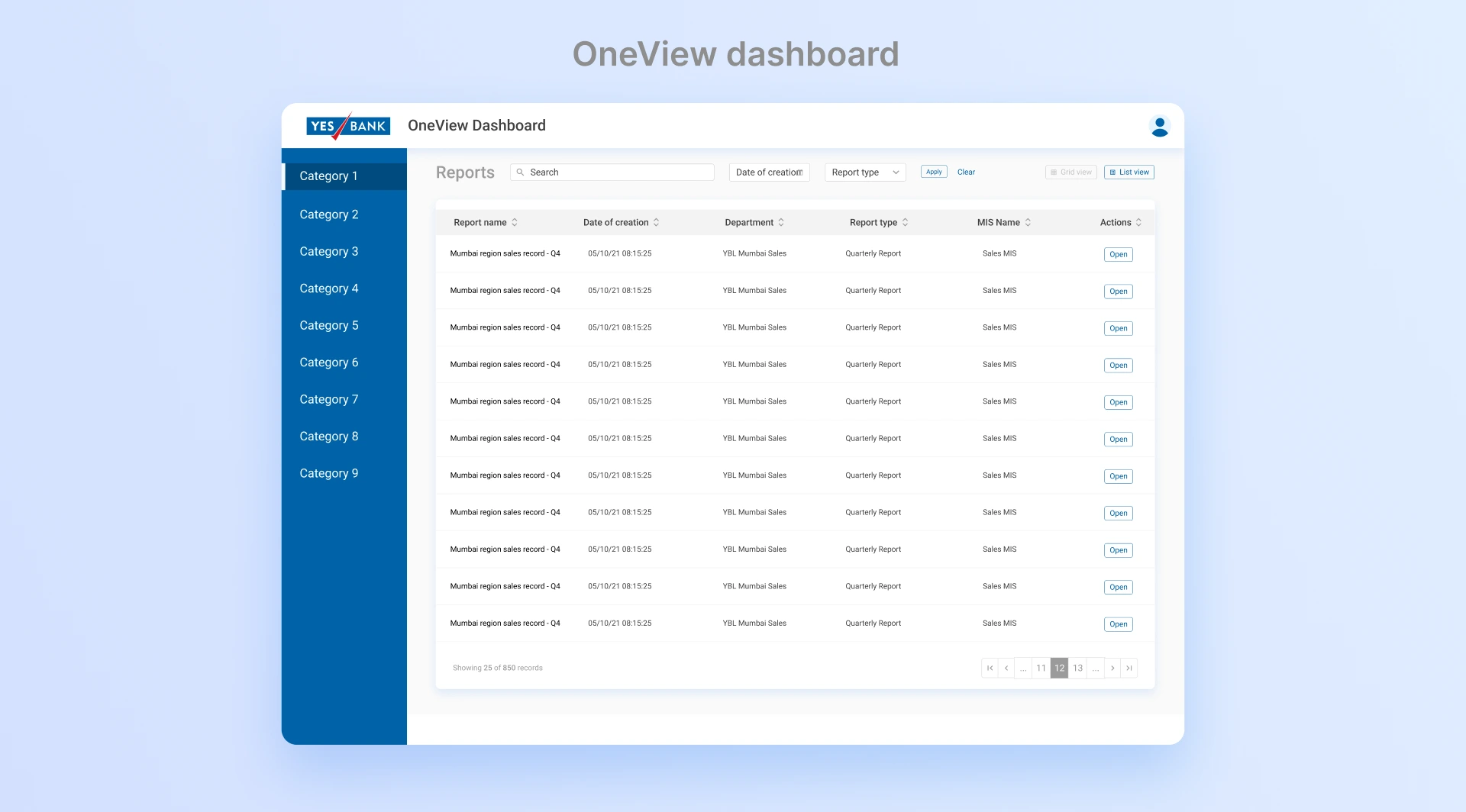Go to first page pagination icon
The height and width of the screenshot is (812, 1466).
tap(990, 668)
